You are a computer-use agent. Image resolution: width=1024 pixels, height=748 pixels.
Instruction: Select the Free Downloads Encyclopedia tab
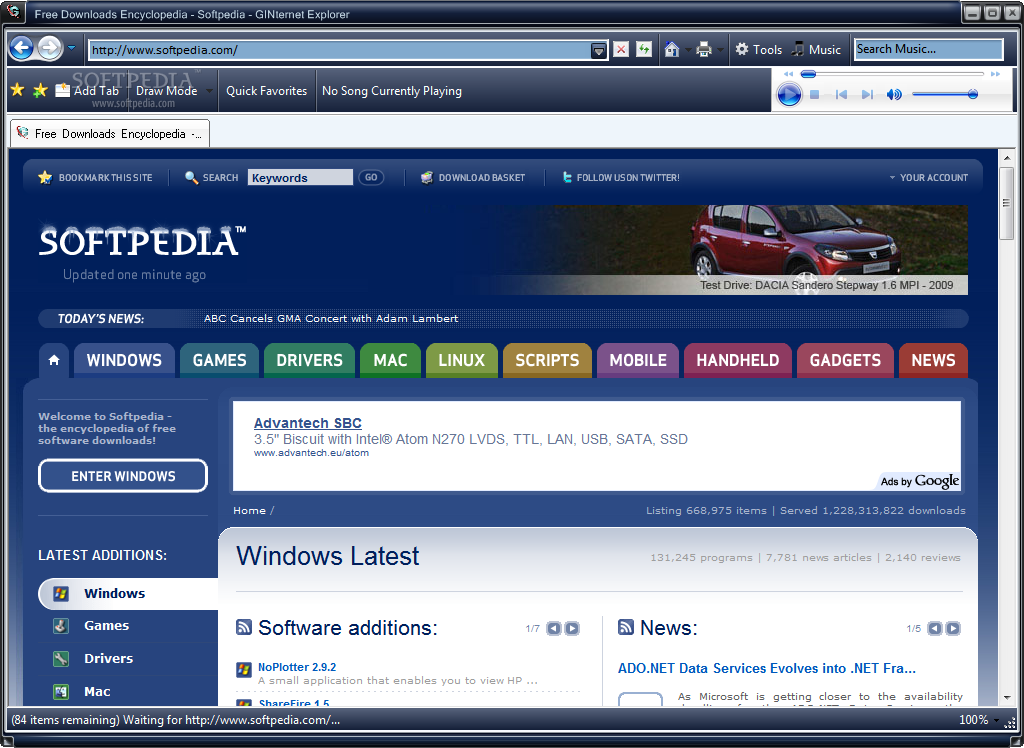[110, 133]
